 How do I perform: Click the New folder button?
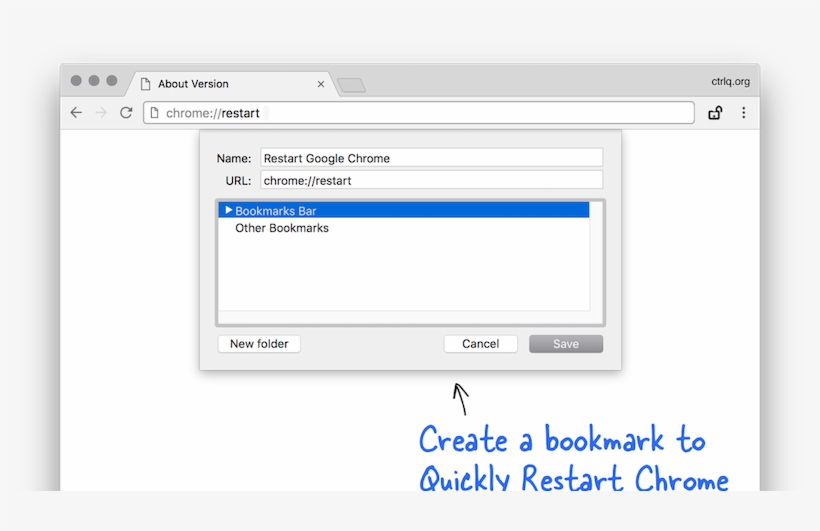(x=259, y=344)
